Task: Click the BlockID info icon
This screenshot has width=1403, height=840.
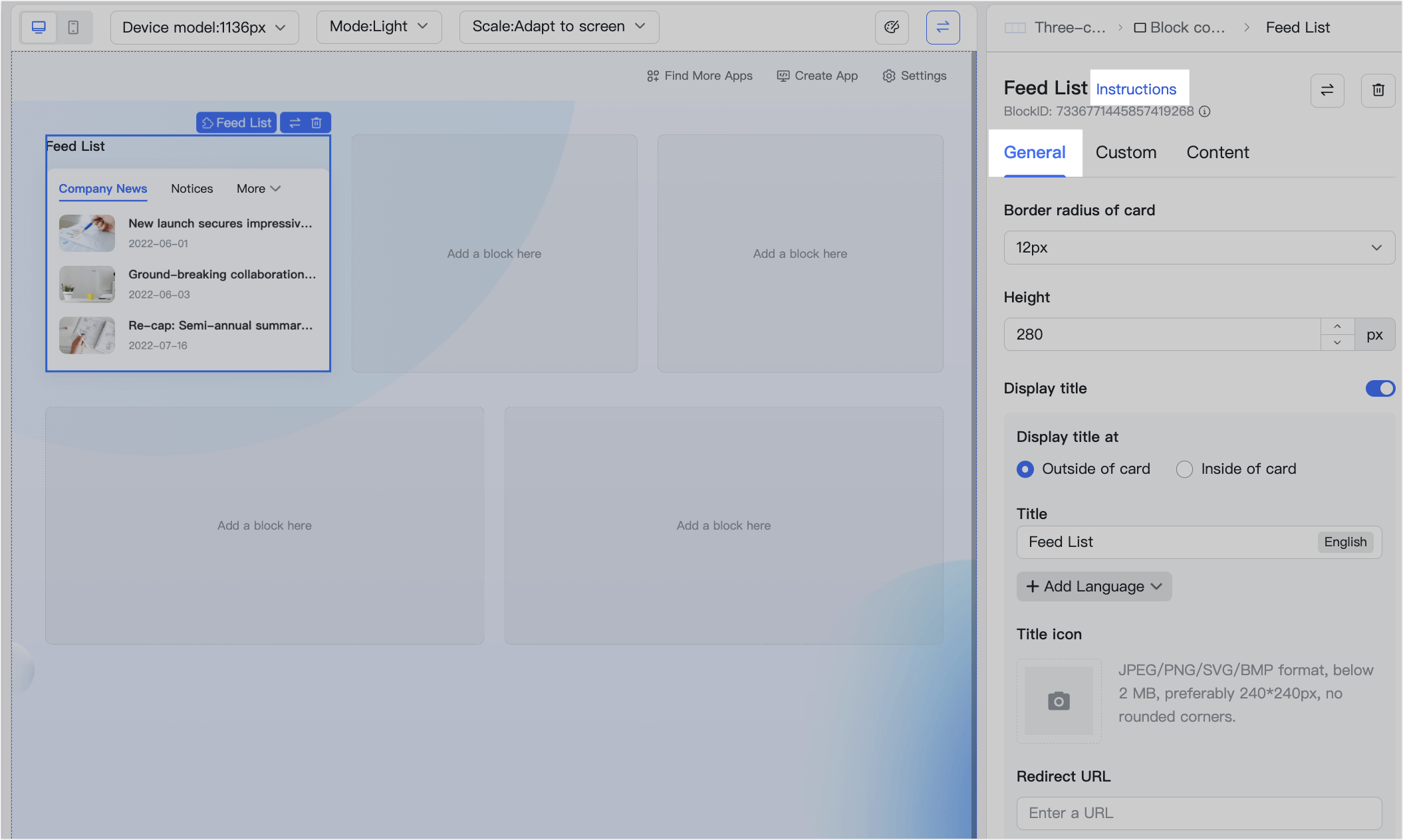Action: [x=1205, y=112]
